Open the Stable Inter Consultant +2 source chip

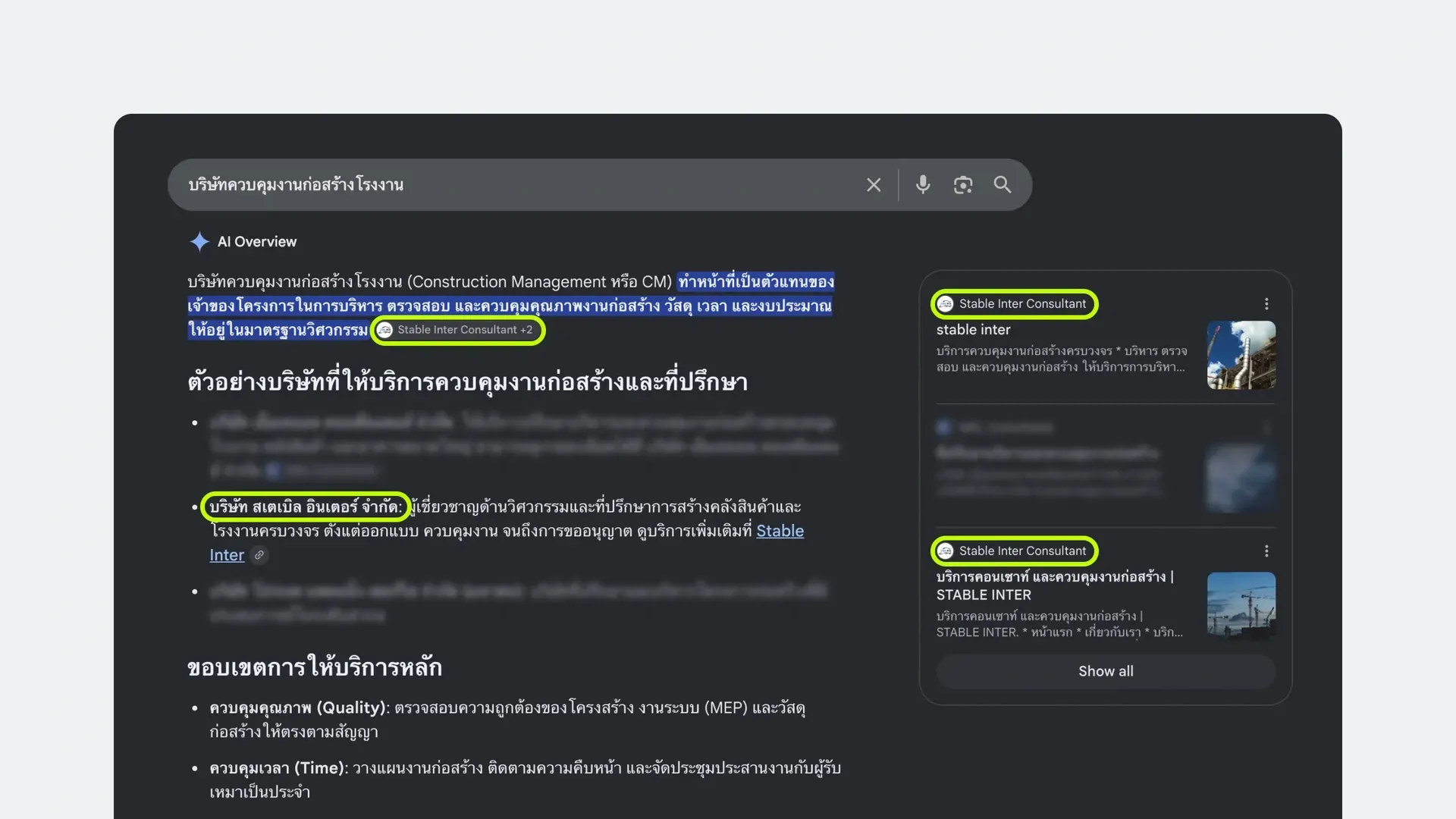(x=458, y=330)
